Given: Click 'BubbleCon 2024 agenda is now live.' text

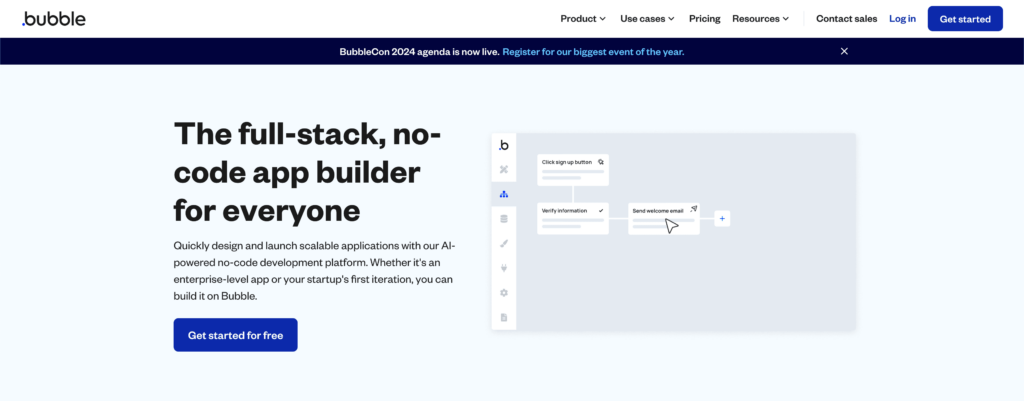Looking at the screenshot, I should [420, 52].
